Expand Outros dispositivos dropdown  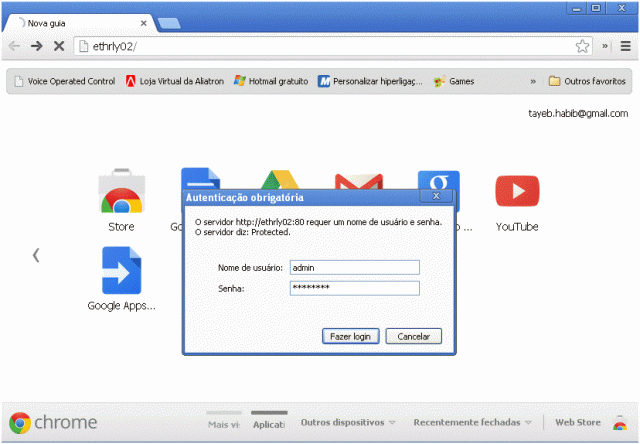[348, 423]
